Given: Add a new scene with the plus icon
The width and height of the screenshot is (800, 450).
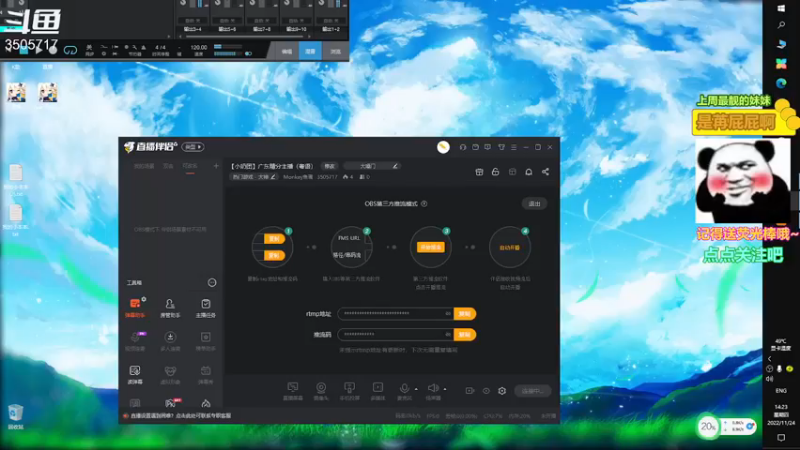Looking at the screenshot, I should [x=216, y=166].
